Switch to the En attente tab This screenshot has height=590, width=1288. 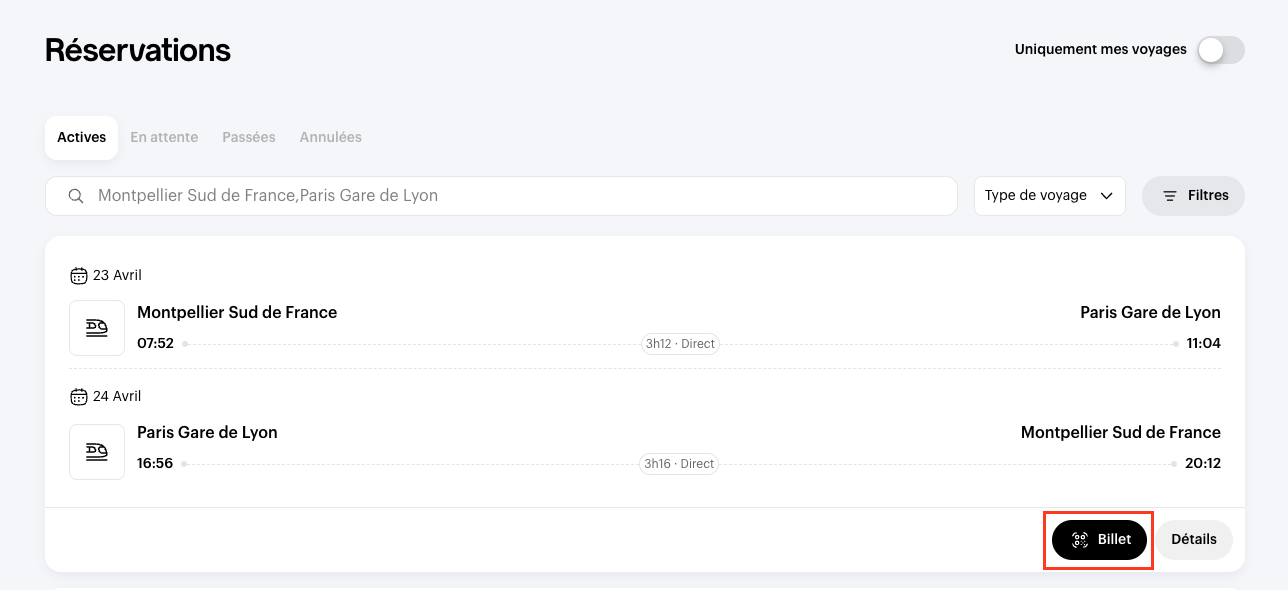pos(164,137)
